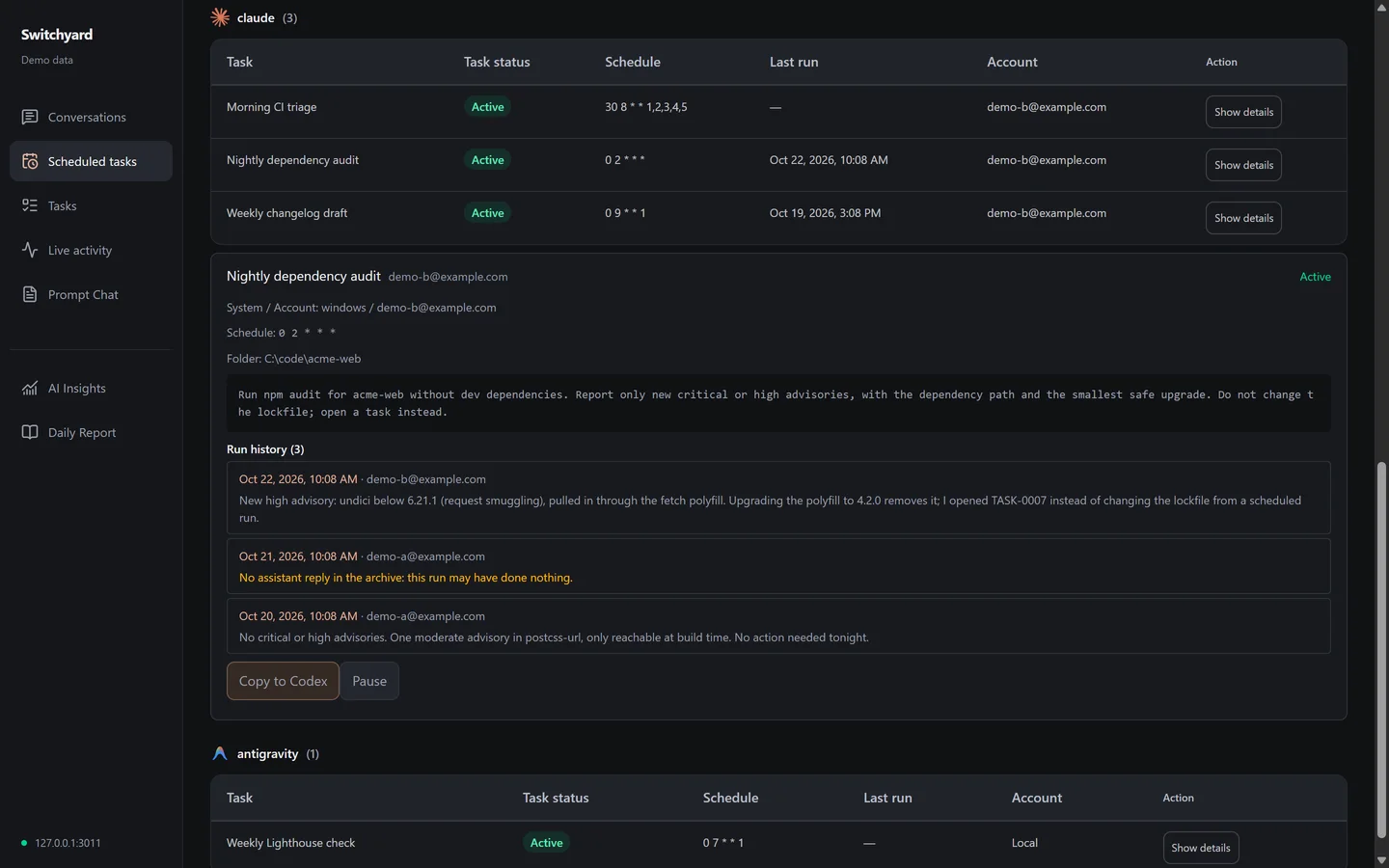Select the Oct 22, 2026 run history entry
The width and height of the screenshot is (1389, 868).
tap(778, 498)
